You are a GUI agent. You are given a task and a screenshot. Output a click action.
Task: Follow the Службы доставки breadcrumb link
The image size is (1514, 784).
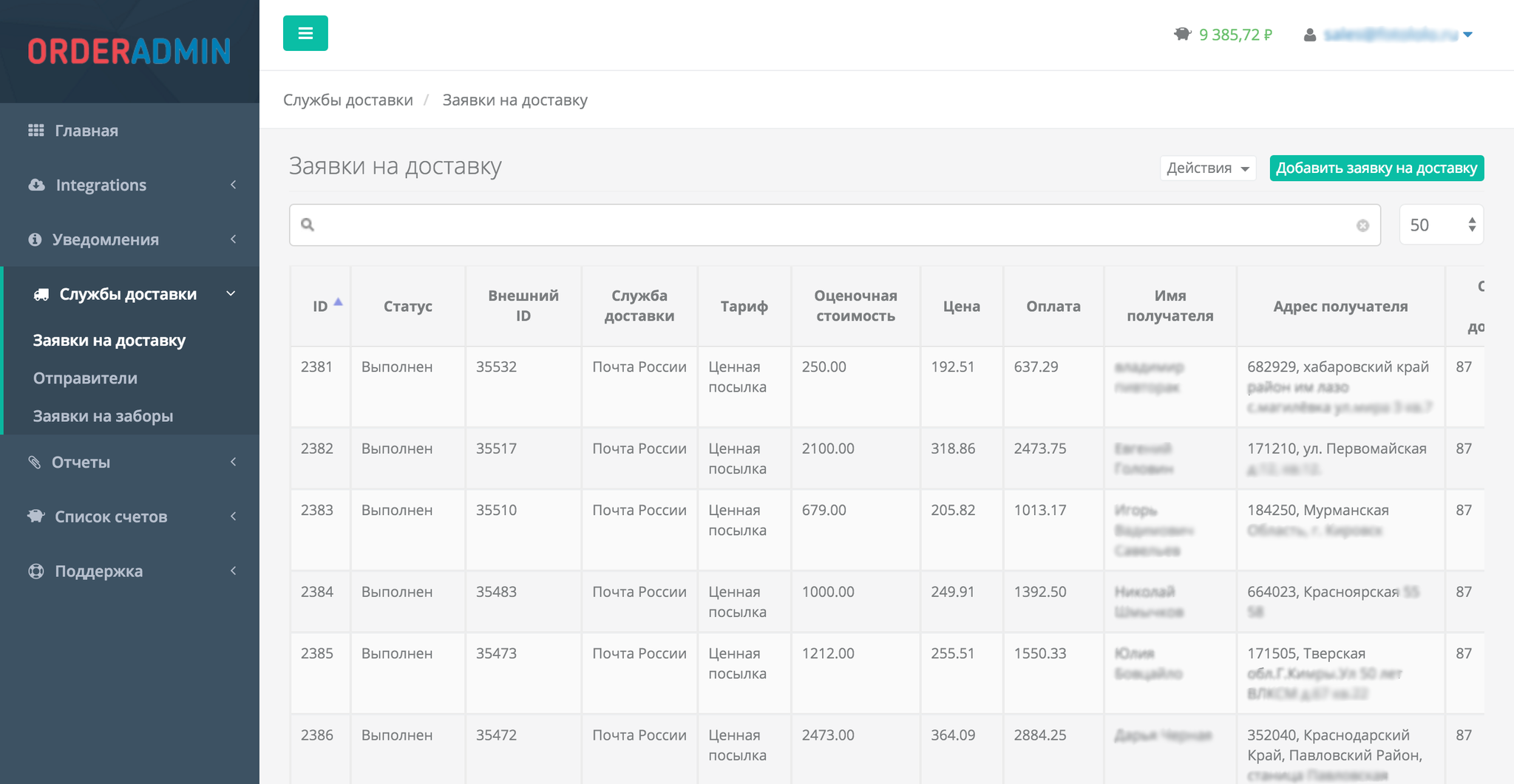pyautogui.click(x=347, y=100)
